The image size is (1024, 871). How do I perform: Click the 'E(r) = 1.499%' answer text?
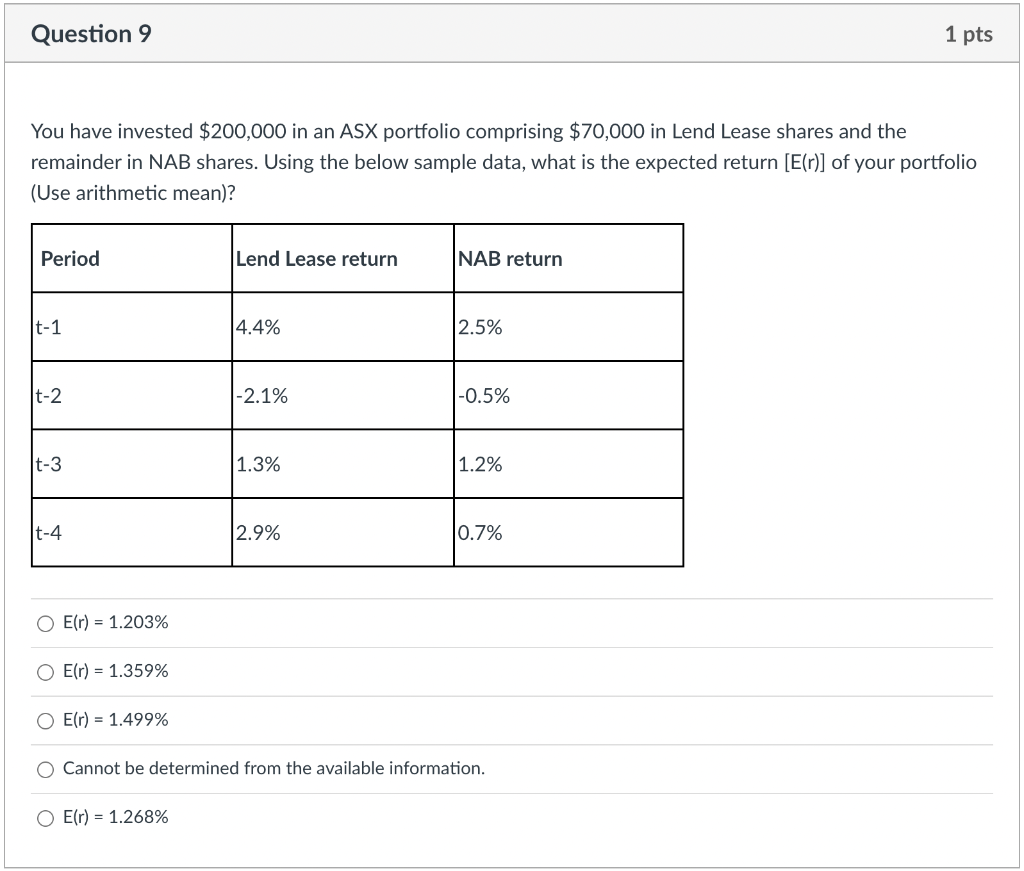[x=115, y=720]
